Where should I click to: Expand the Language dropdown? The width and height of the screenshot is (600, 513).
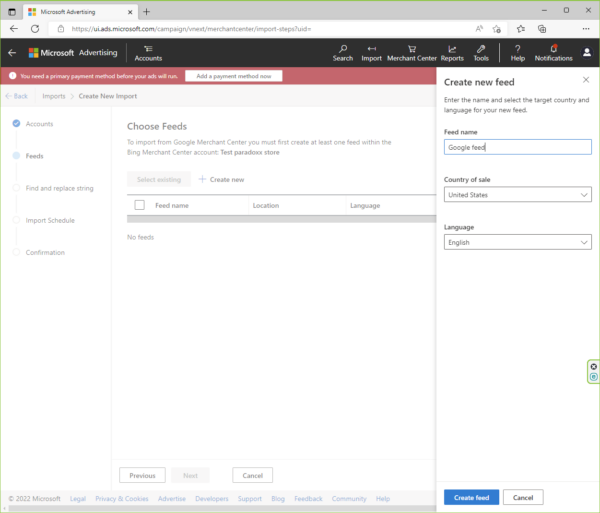[517, 242]
